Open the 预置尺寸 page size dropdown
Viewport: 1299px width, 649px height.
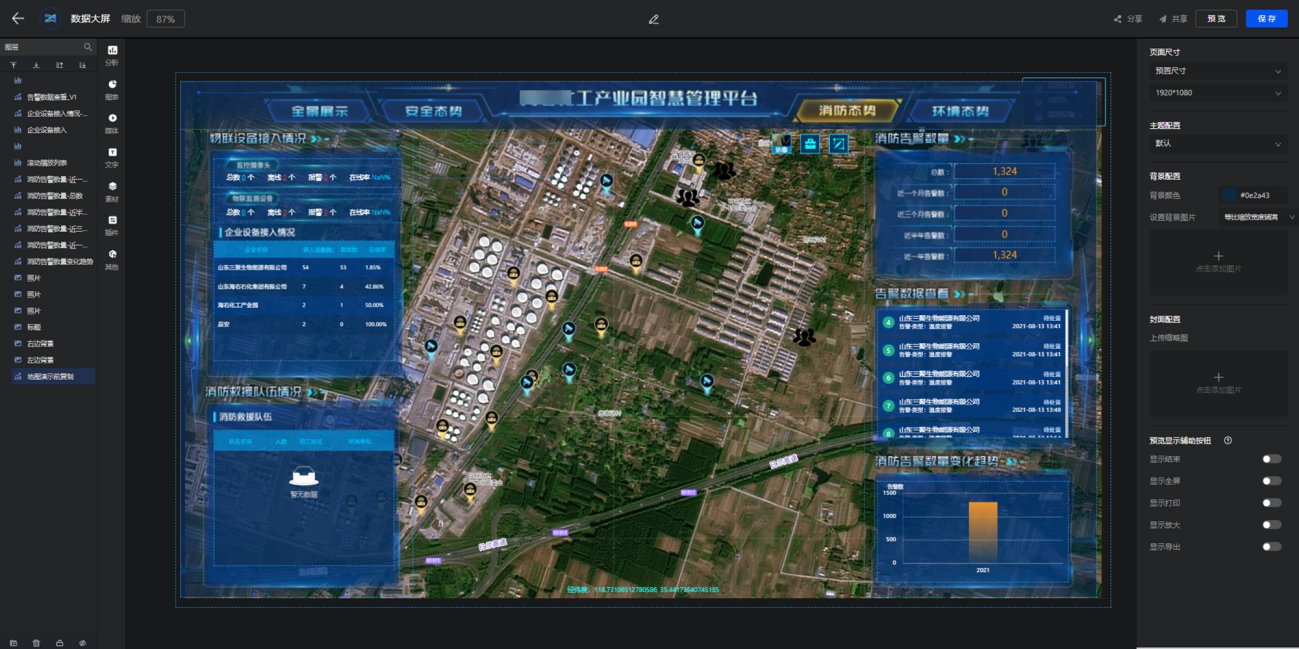coord(1218,71)
